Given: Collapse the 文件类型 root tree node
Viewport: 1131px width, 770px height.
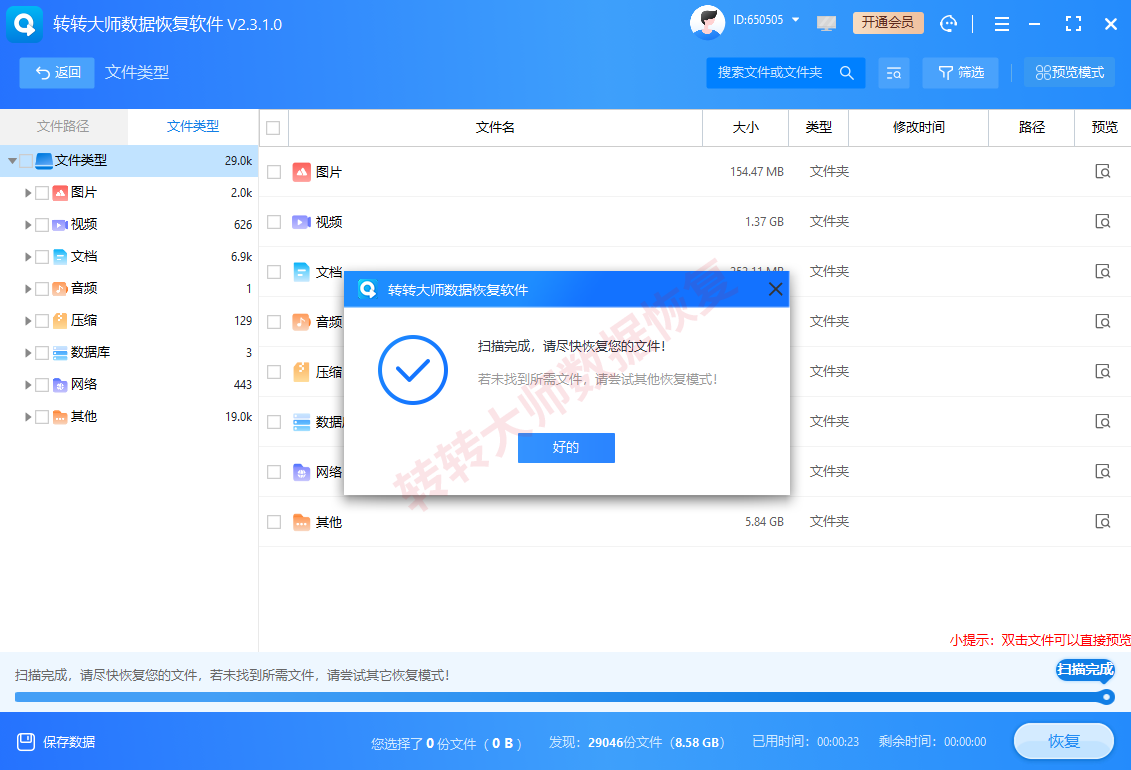Looking at the screenshot, I should 12,161.
